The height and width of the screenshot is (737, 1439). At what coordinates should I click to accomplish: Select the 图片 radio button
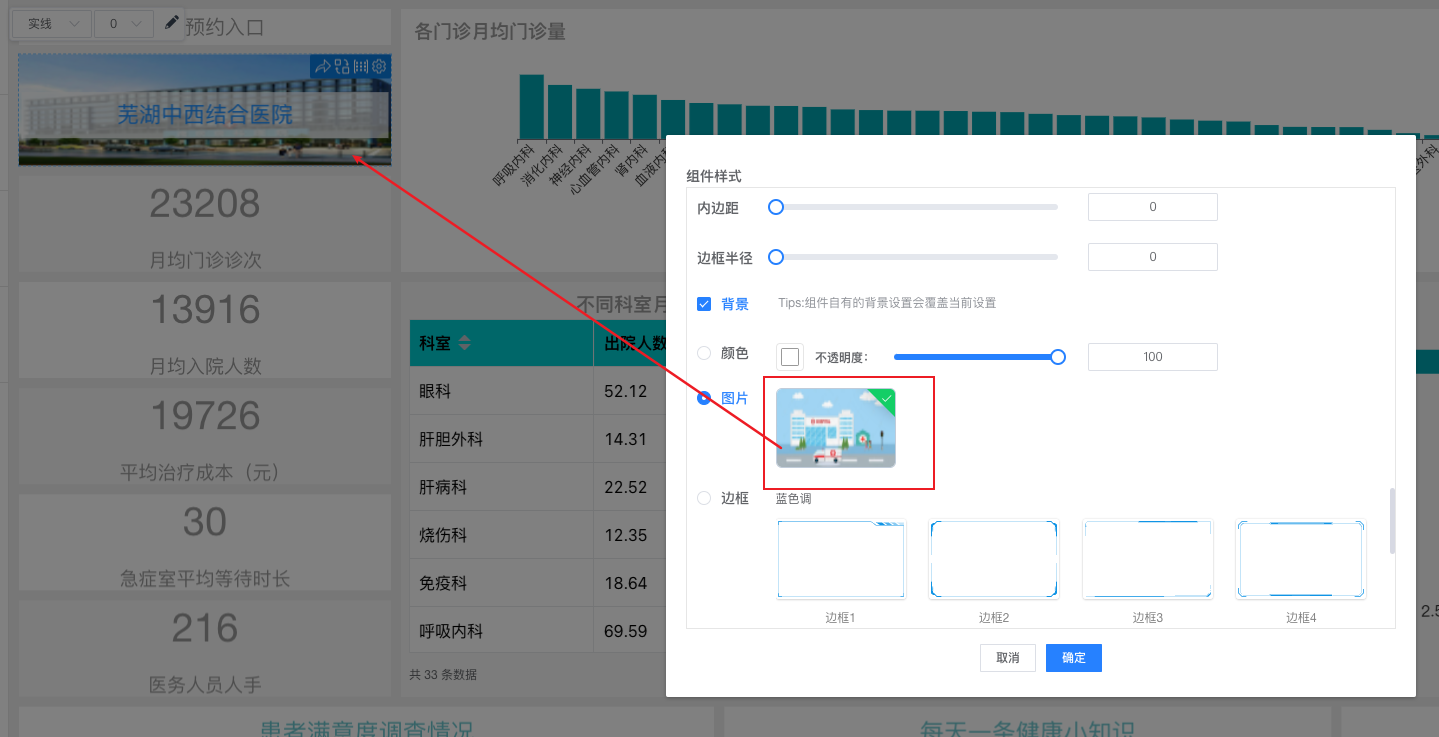704,398
